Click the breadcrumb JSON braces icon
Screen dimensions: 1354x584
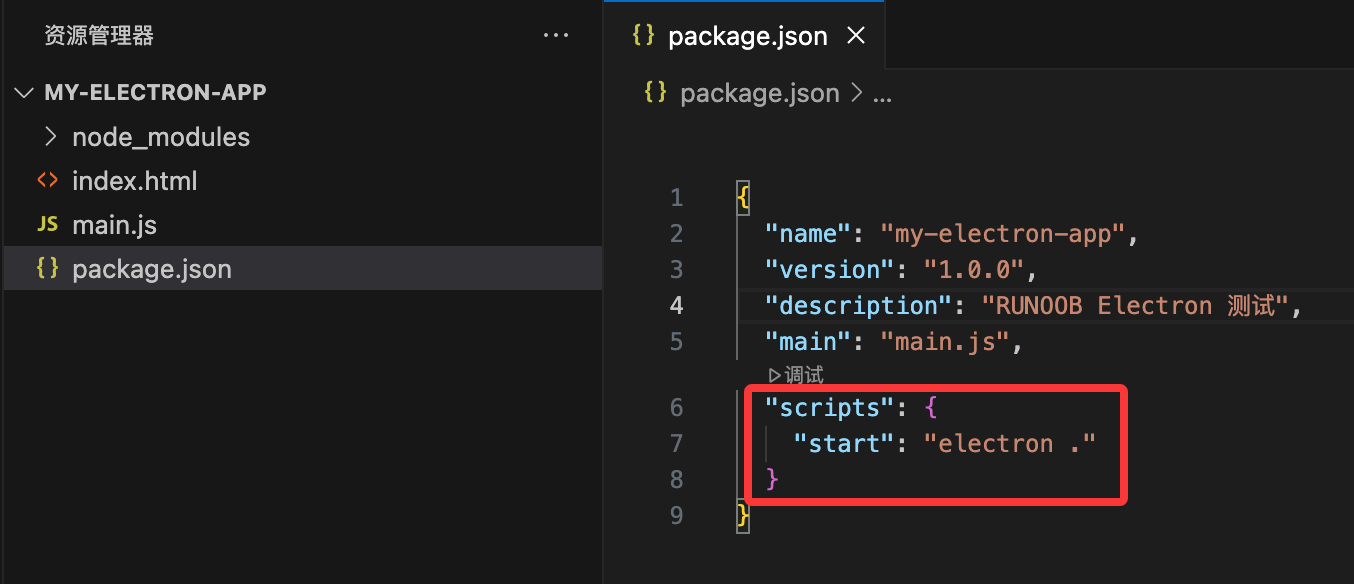[656, 93]
